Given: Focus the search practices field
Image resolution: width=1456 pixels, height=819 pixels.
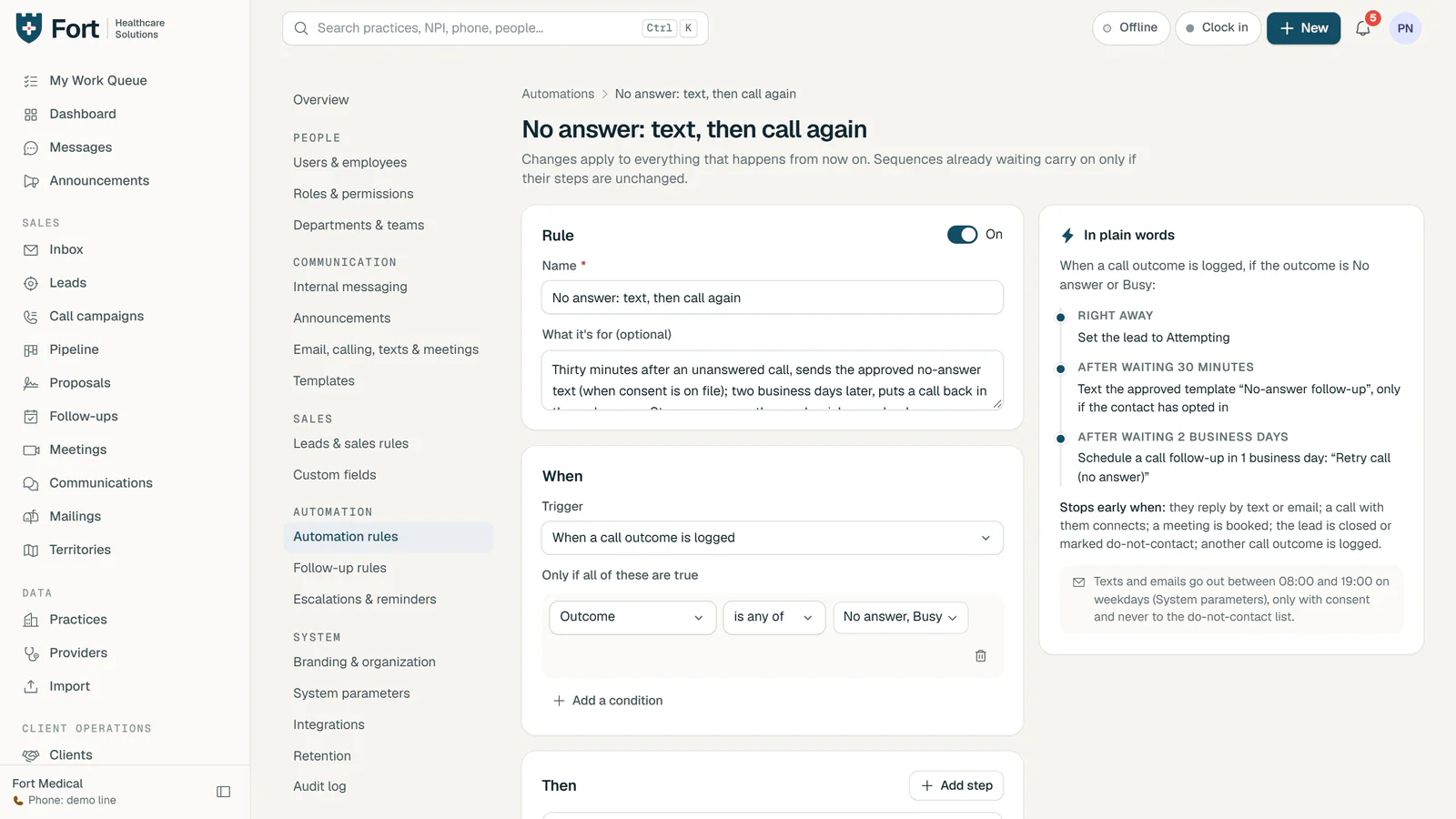Looking at the screenshot, I should pyautogui.click(x=495, y=28).
